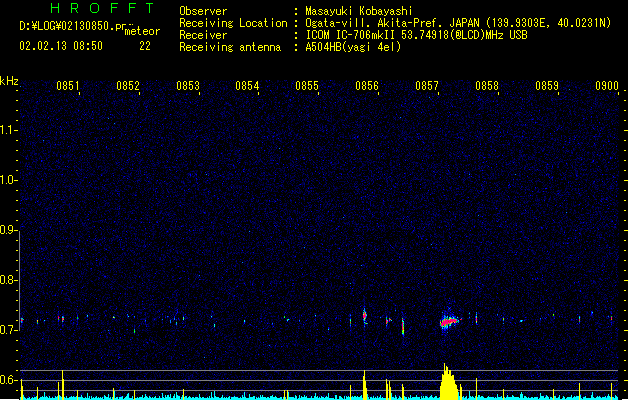The image size is (629, 400).
Task: Click the 'meteor' label
Action: point(142,31)
